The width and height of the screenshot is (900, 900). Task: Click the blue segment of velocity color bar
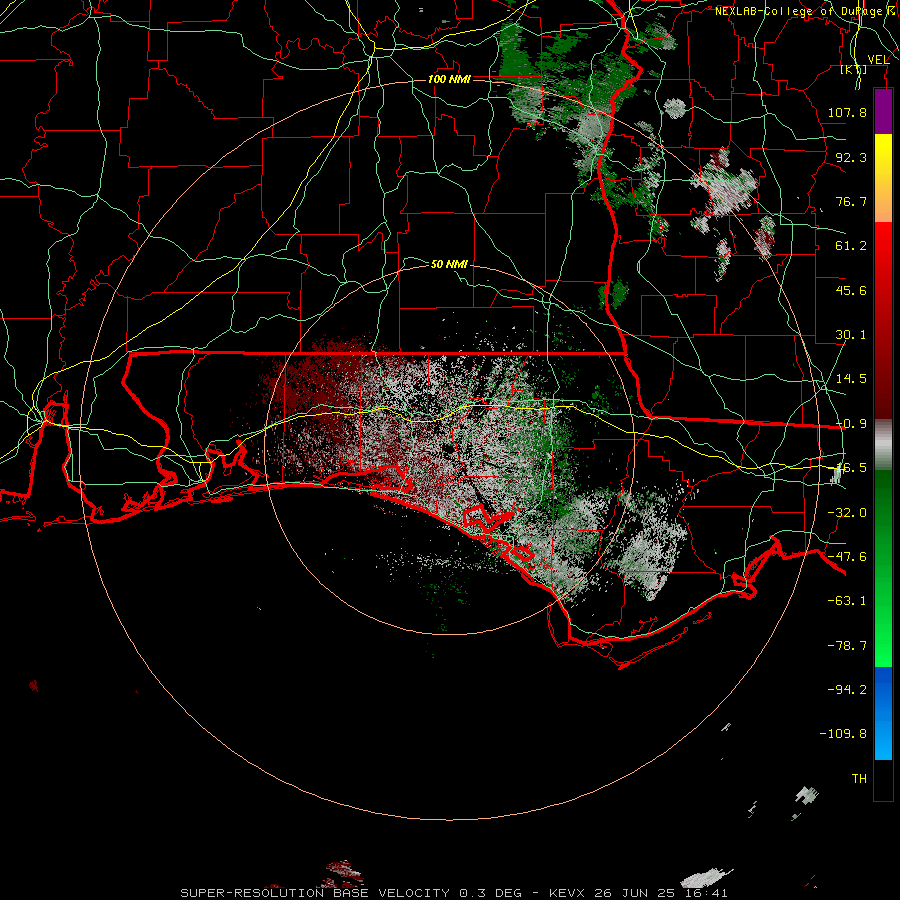coord(883,713)
